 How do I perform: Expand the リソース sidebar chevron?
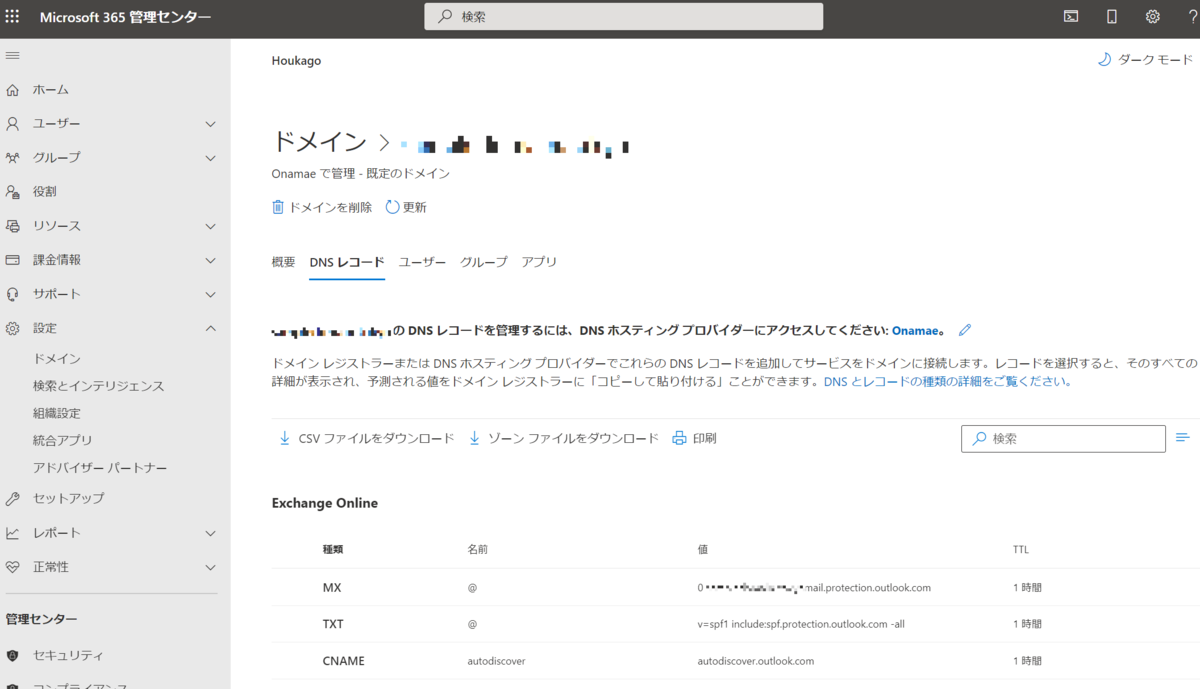(210, 226)
